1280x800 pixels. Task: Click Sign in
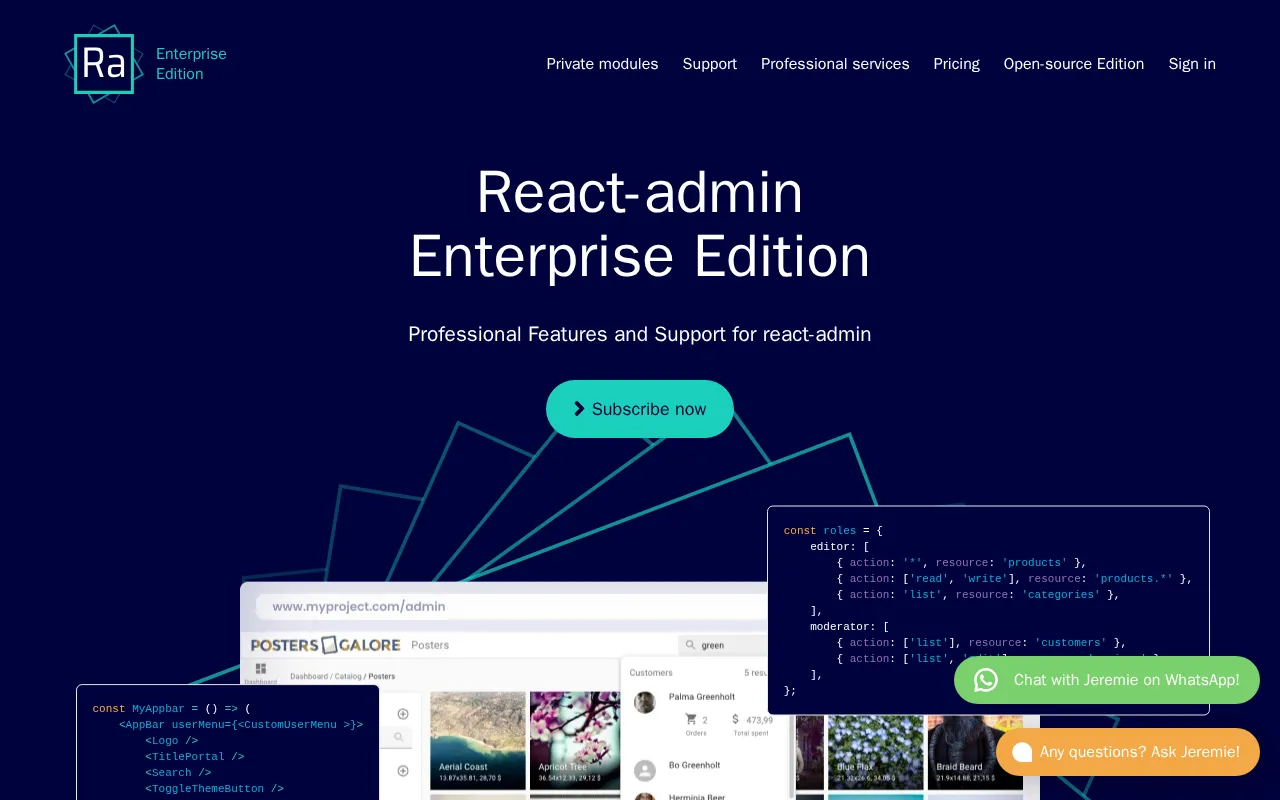(x=1192, y=64)
